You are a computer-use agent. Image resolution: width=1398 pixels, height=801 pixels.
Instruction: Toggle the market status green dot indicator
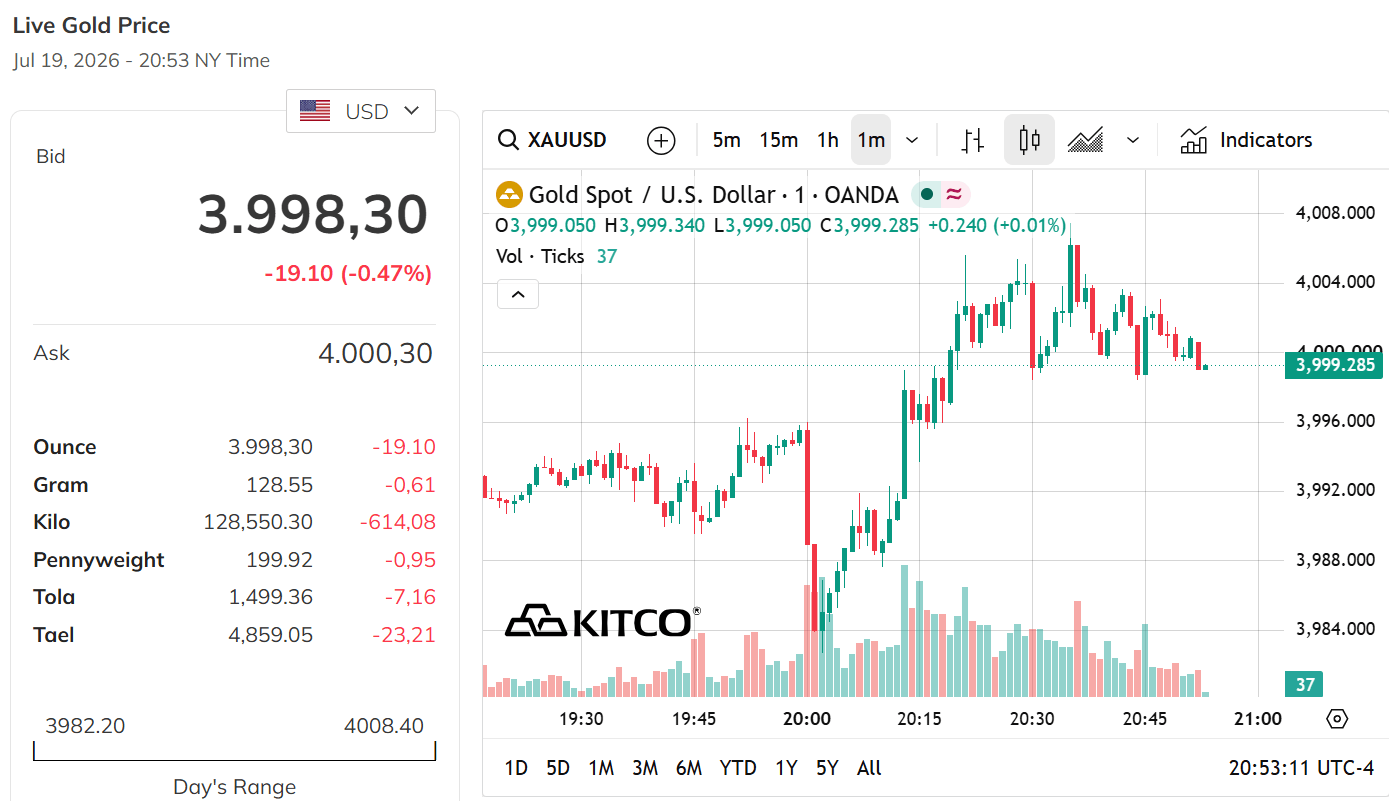(x=926, y=195)
